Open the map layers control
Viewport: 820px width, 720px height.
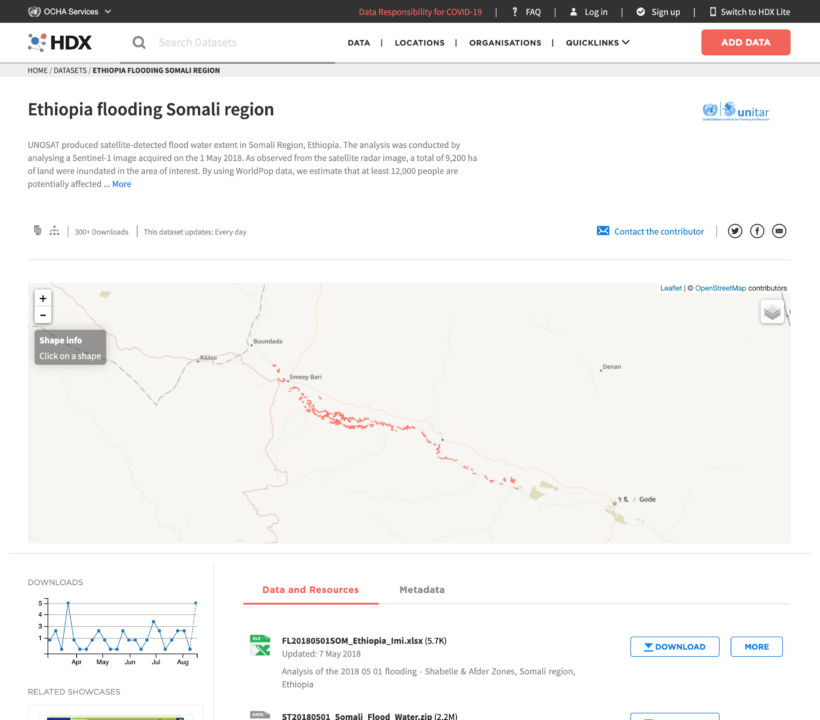(772, 312)
